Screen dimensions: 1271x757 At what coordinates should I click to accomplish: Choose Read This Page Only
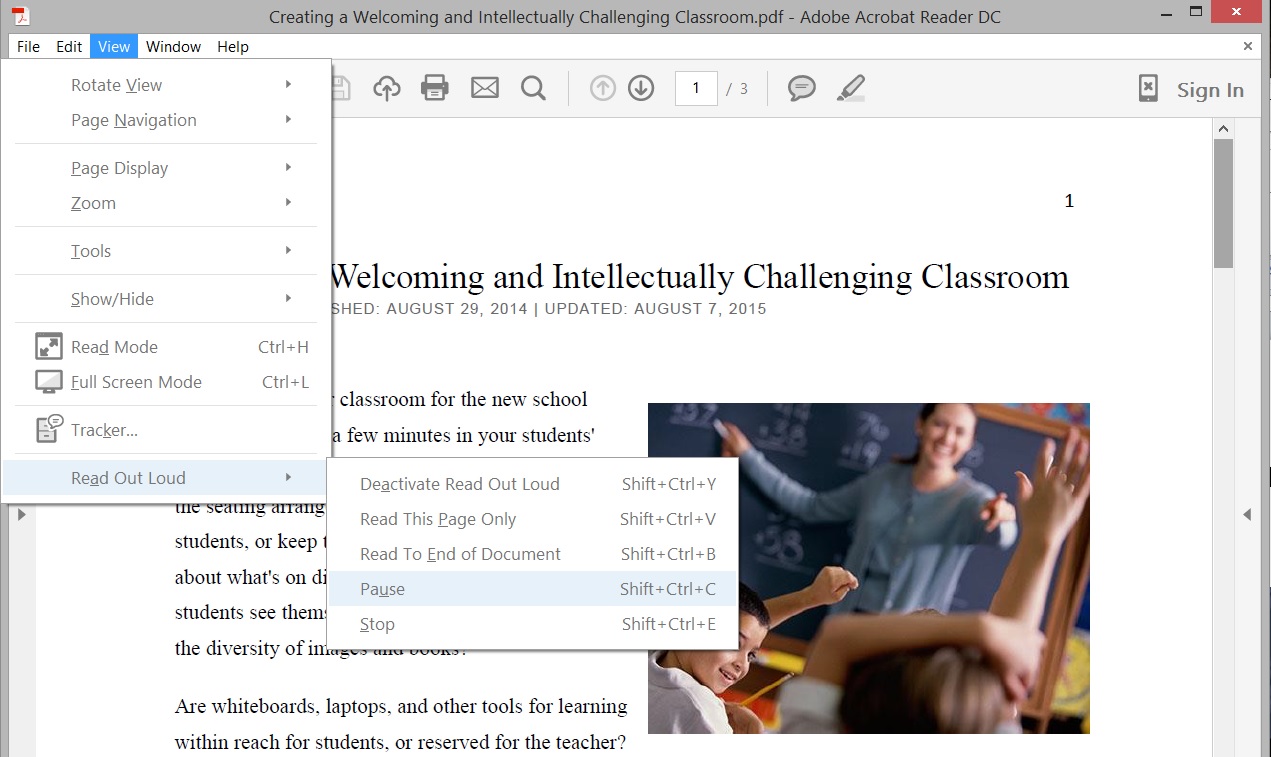[533, 519]
